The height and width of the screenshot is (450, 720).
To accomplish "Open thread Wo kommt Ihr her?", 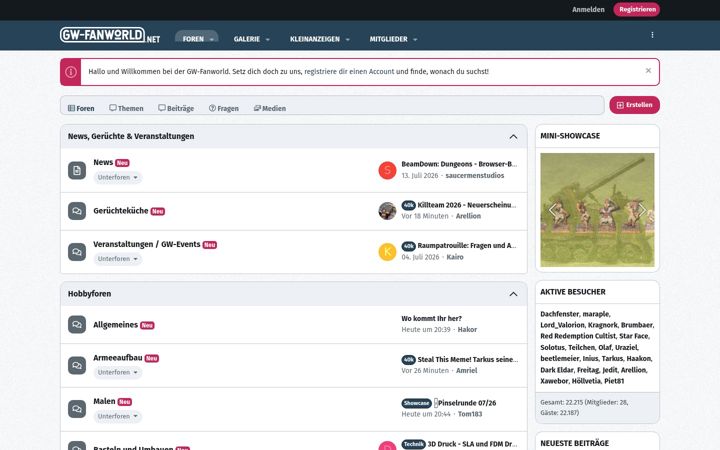I will 431,318.
